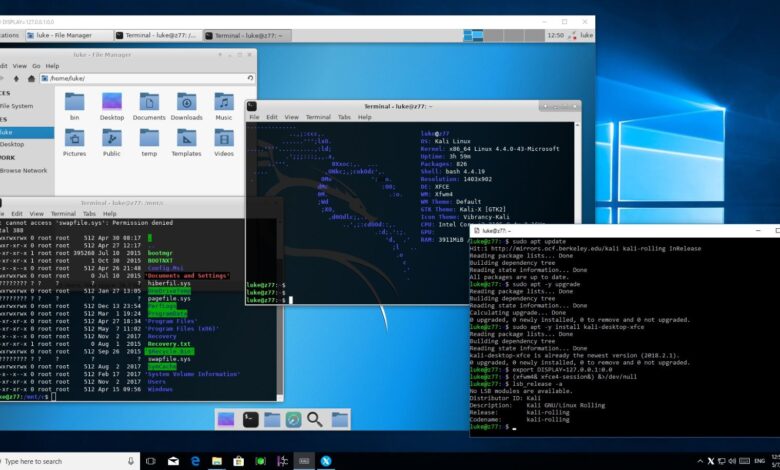Click hiberfil.sys in terminal listing
Image resolution: width=780 pixels, height=470 pixels.
(x=169, y=283)
